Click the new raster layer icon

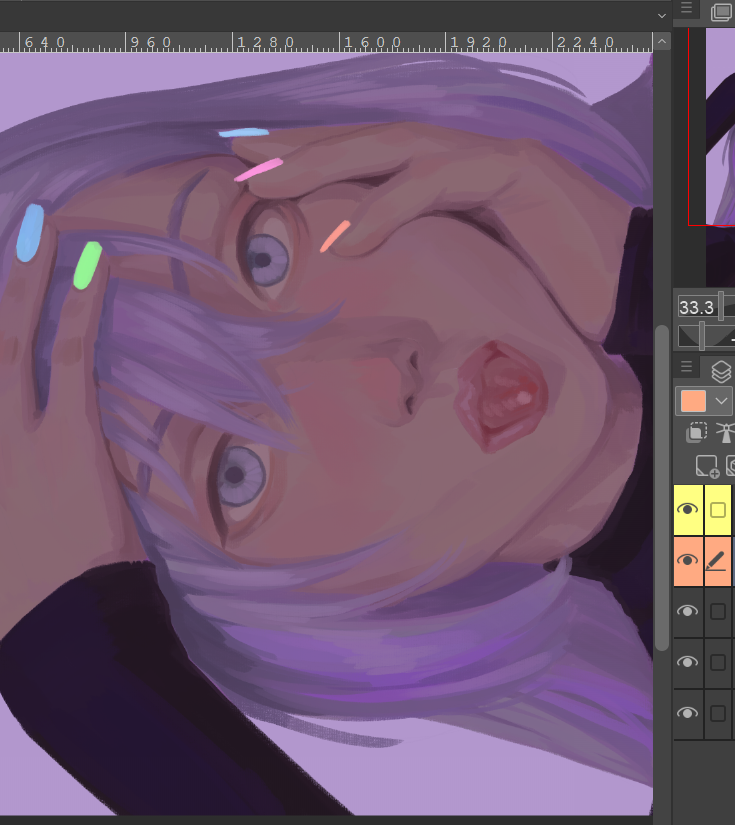(707, 466)
